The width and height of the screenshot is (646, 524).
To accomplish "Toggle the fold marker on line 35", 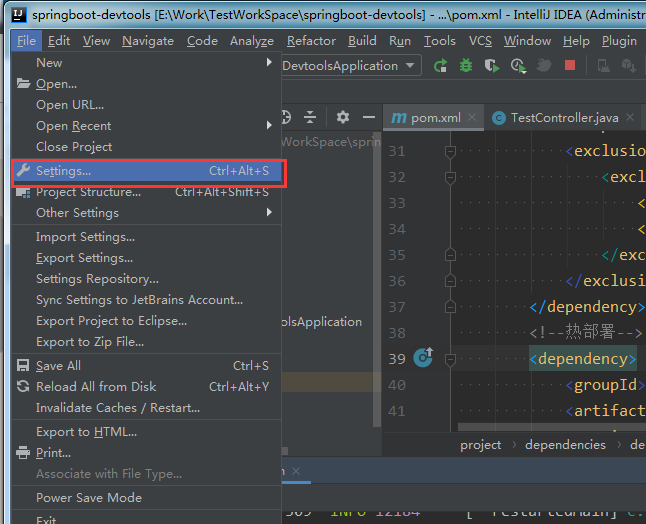I will click(x=450, y=255).
